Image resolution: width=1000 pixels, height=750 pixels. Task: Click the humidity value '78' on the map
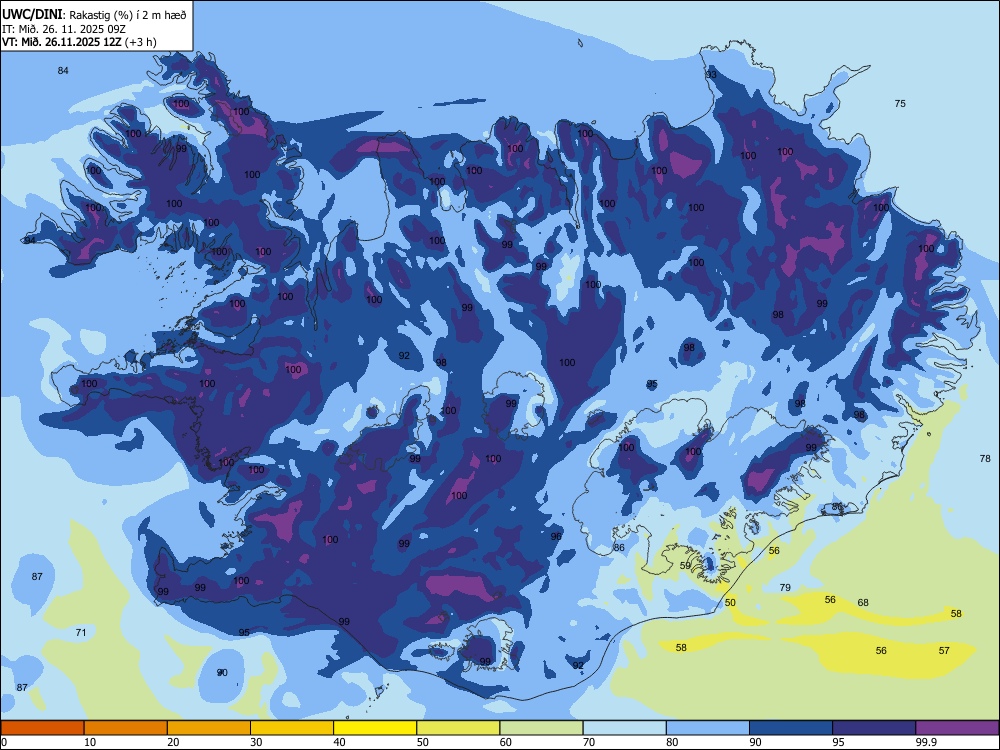click(x=985, y=459)
